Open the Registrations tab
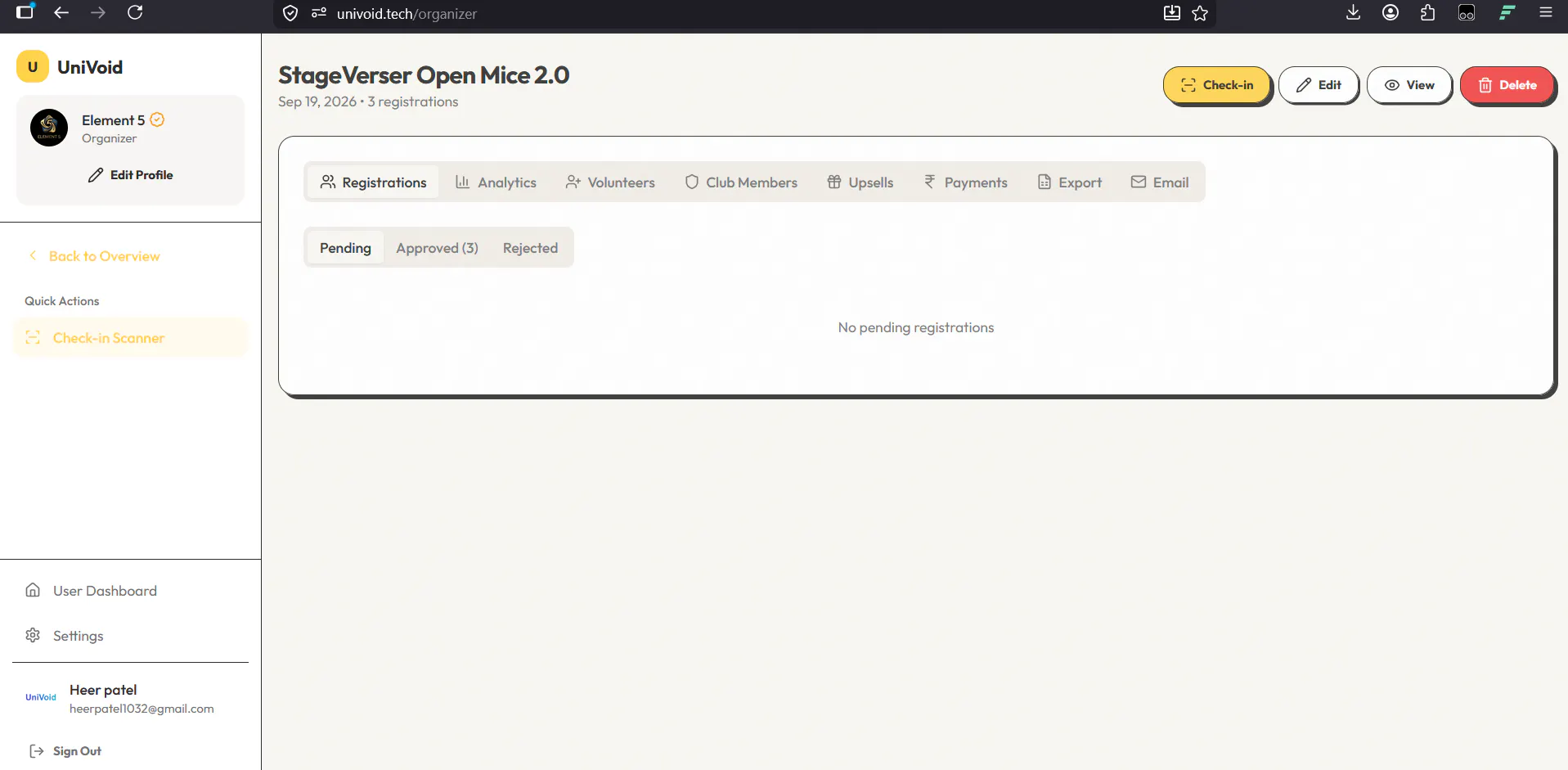 click(x=373, y=182)
